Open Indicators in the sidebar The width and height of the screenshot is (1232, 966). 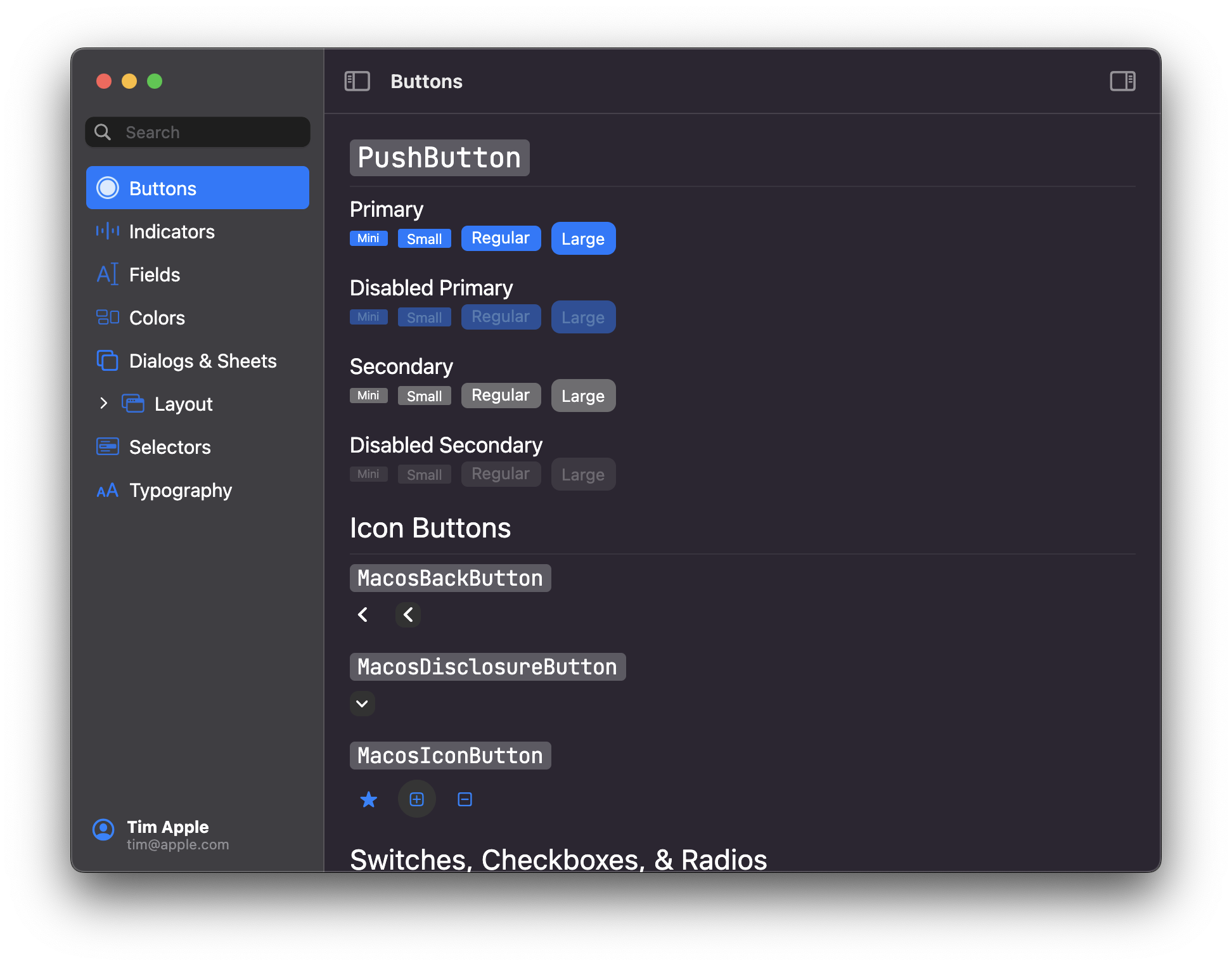pyautogui.click(x=172, y=231)
